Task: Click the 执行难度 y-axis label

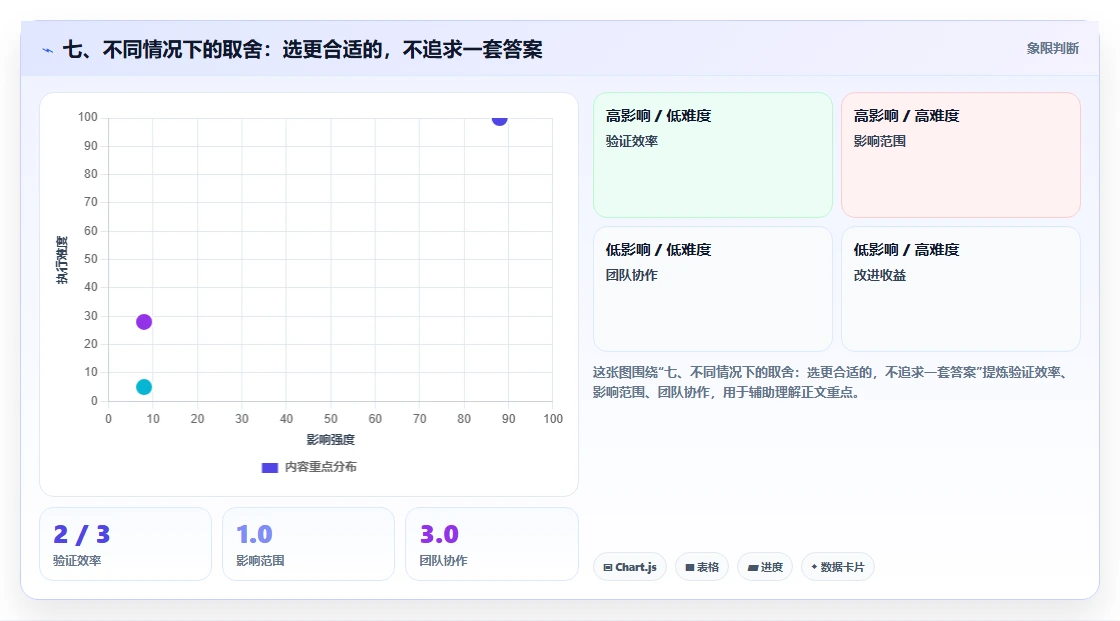Action: [x=62, y=260]
